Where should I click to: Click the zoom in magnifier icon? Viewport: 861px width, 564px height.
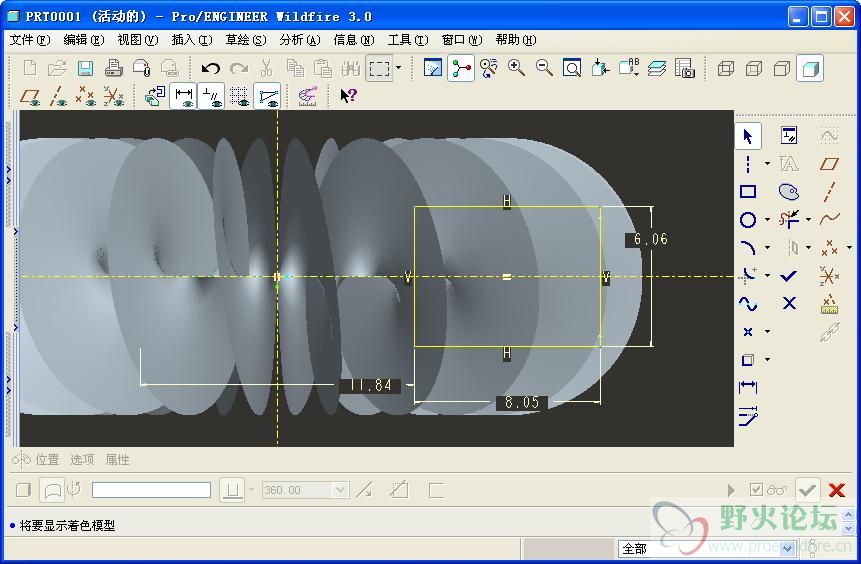point(516,69)
